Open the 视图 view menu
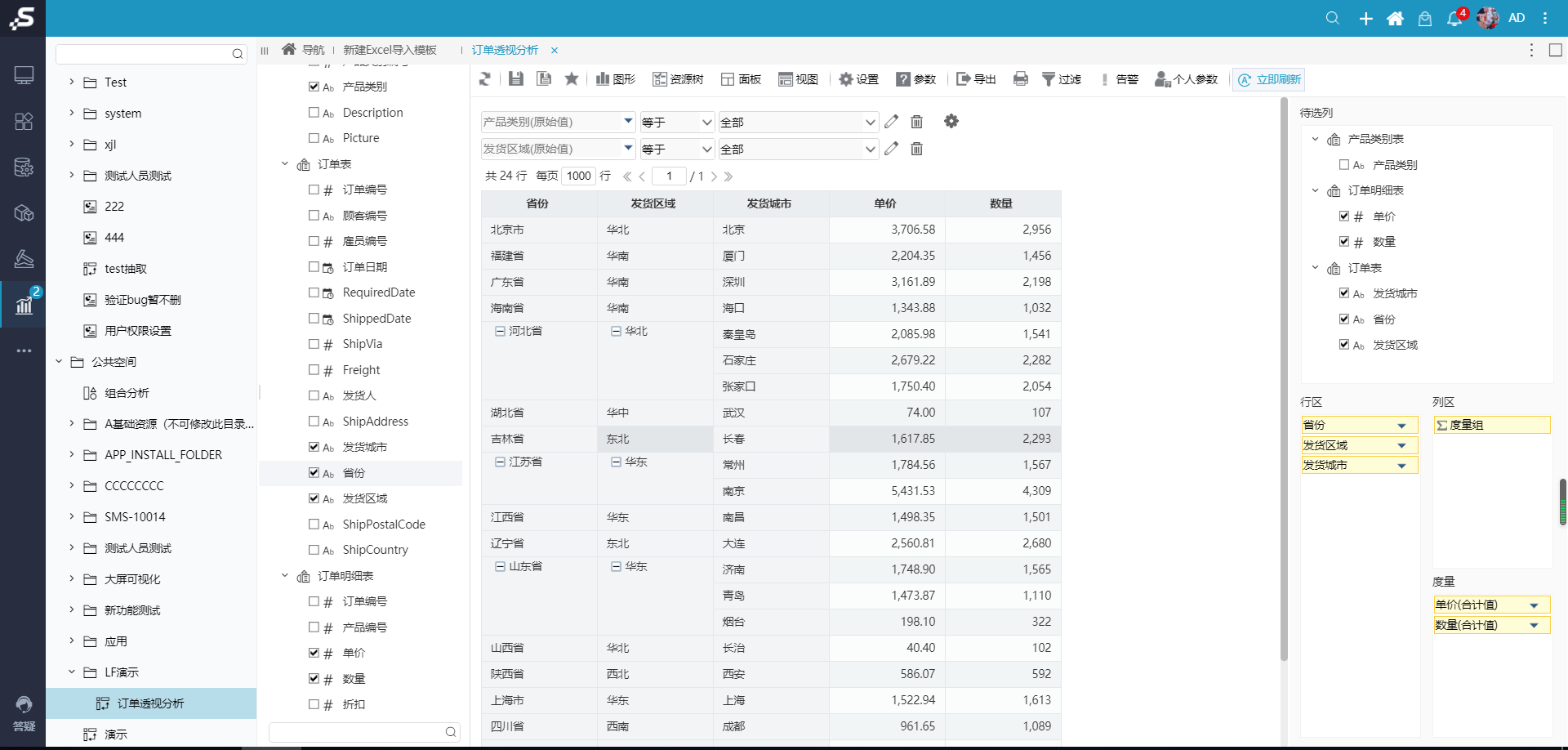 point(798,79)
